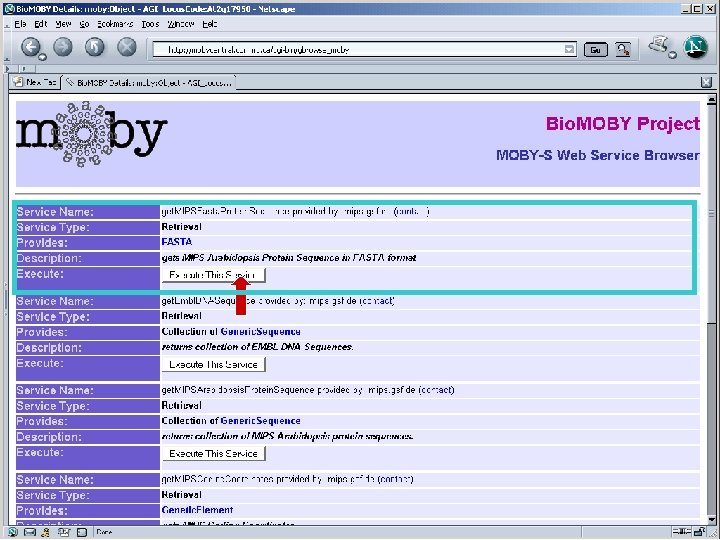This screenshot has width=720, height=540.
Task: Print the page using the printer icon
Action: click(658, 45)
